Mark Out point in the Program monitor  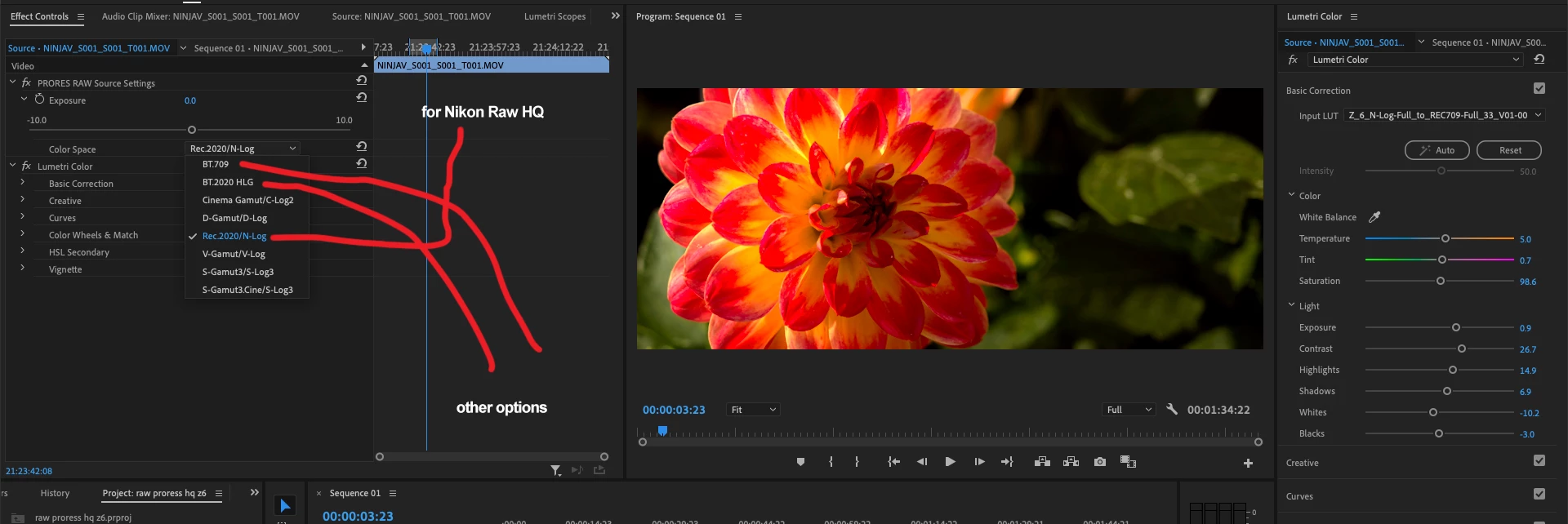click(x=857, y=462)
